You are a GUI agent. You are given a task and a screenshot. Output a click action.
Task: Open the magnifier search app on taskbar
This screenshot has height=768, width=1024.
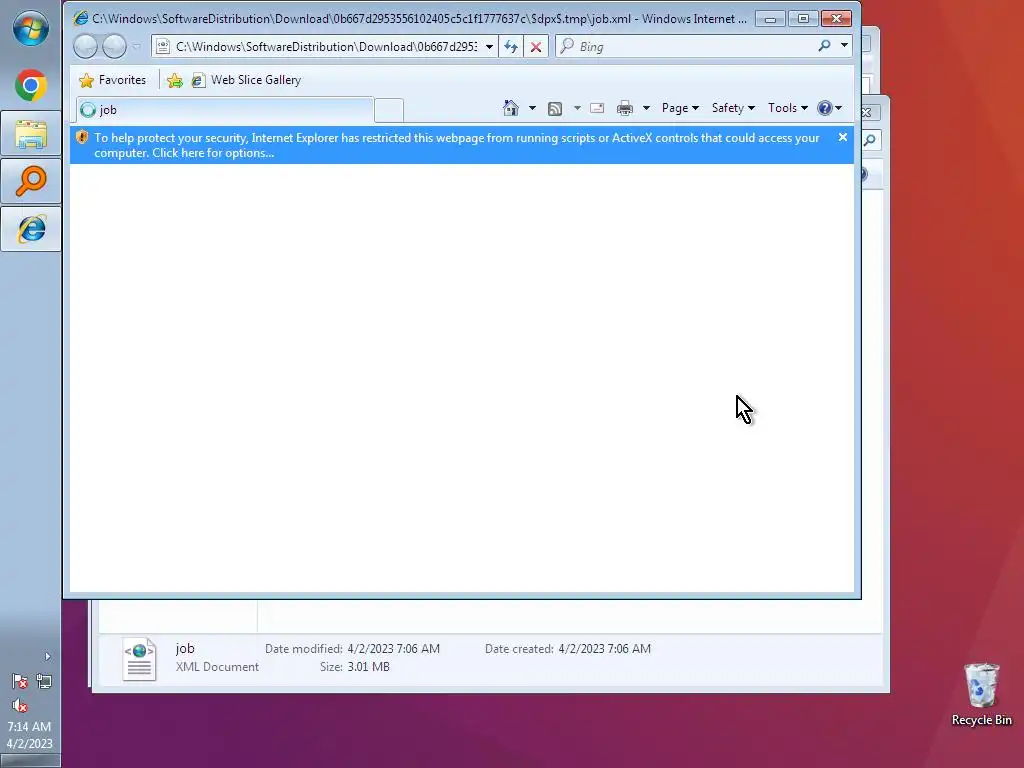pos(31,181)
